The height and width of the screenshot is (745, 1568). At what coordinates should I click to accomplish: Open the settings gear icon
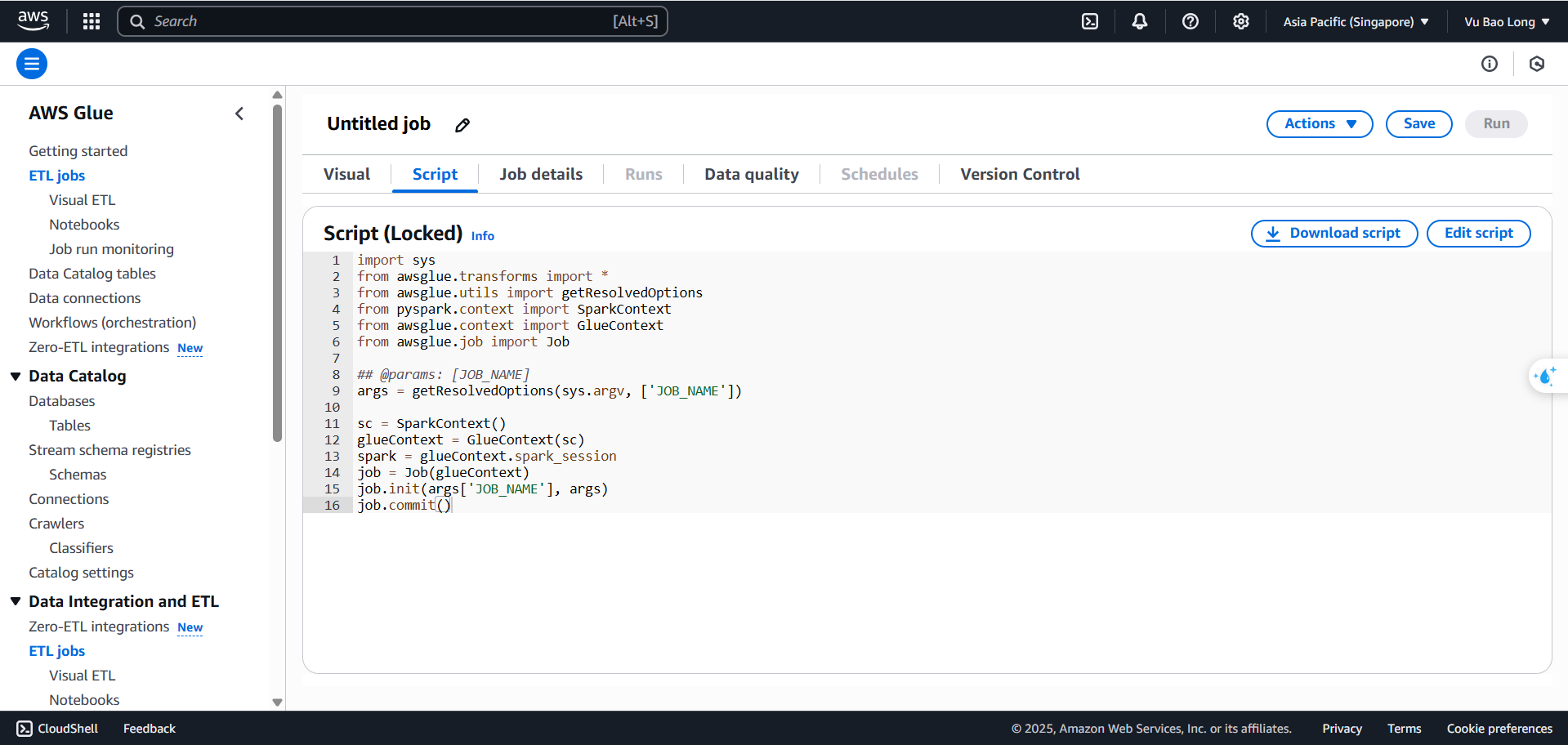click(1241, 21)
